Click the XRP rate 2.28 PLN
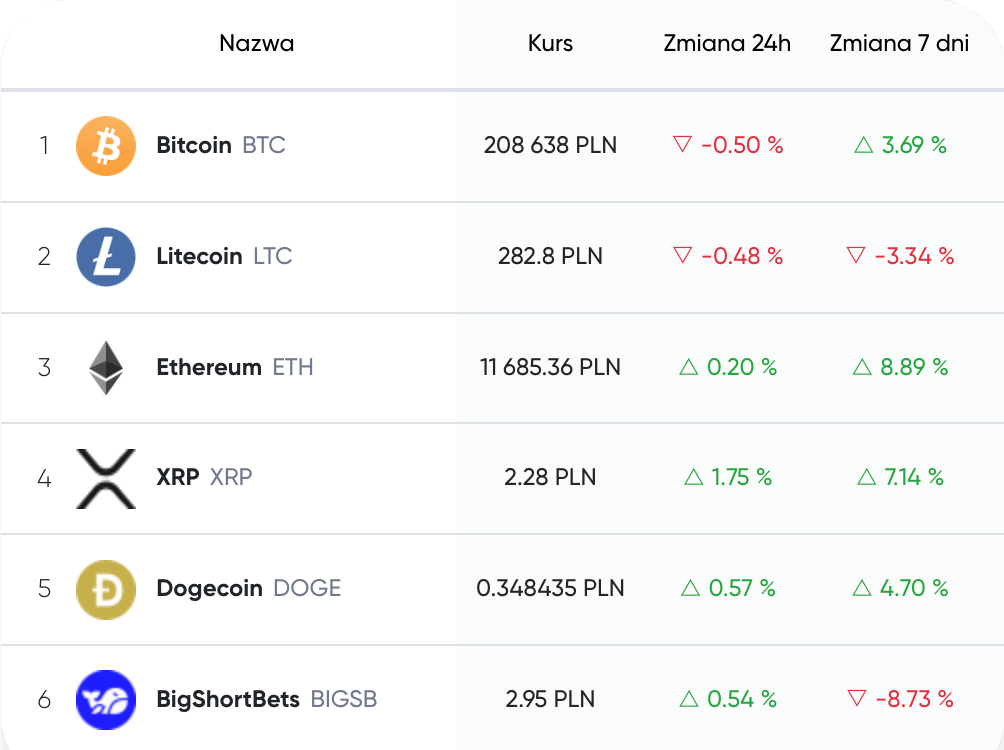 550,477
